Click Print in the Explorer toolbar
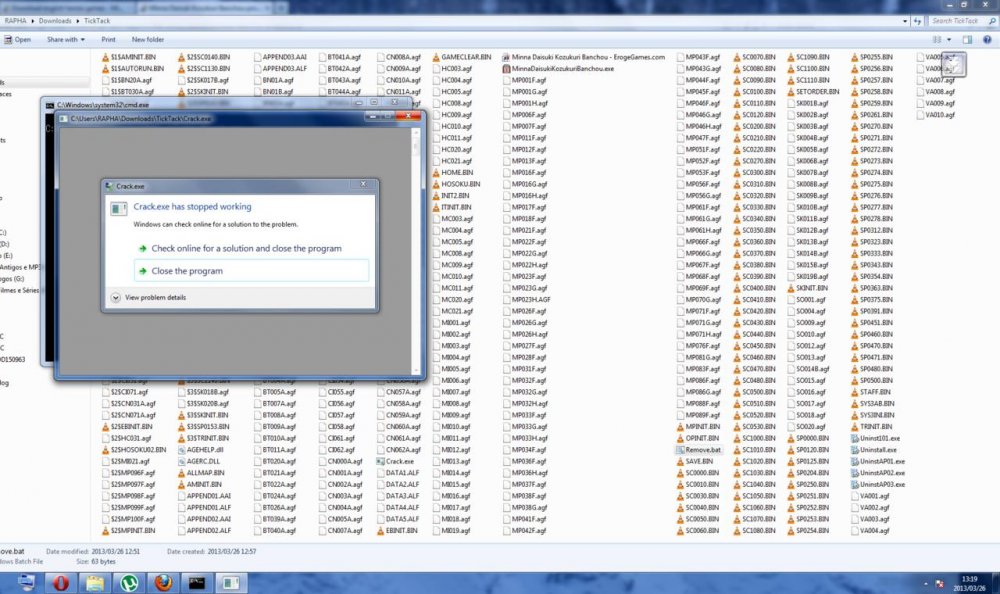 pyautogui.click(x=108, y=39)
